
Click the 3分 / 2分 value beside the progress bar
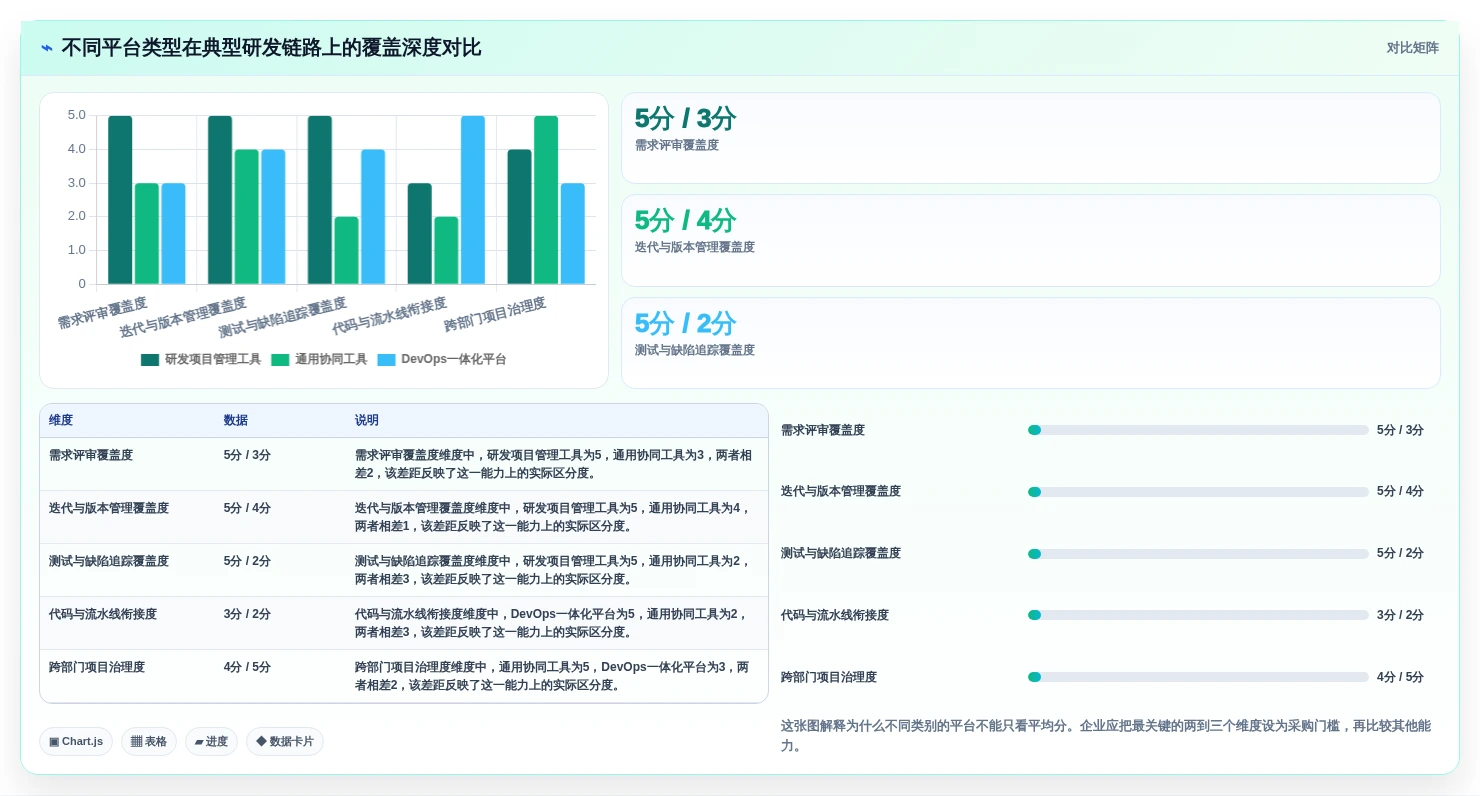click(x=1400, y=615)
